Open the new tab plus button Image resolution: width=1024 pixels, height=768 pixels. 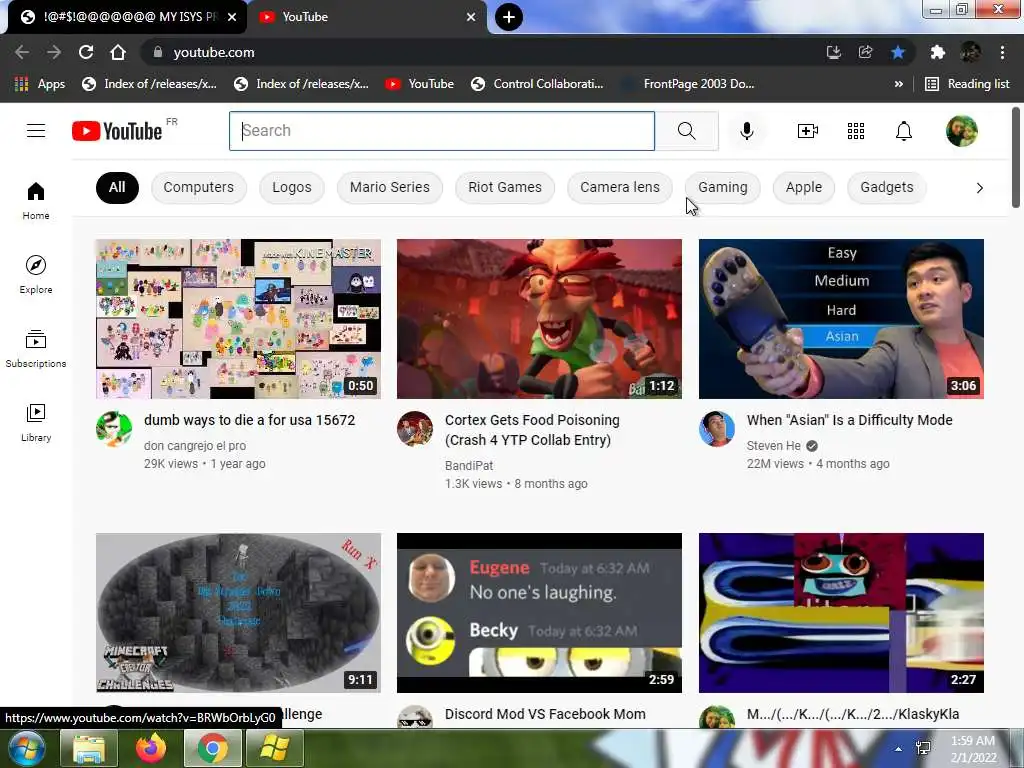pos(509,17)
